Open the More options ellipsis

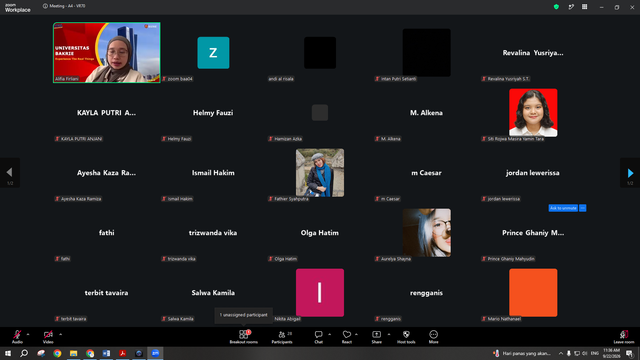pyautogui.click(x=433, y=337)
